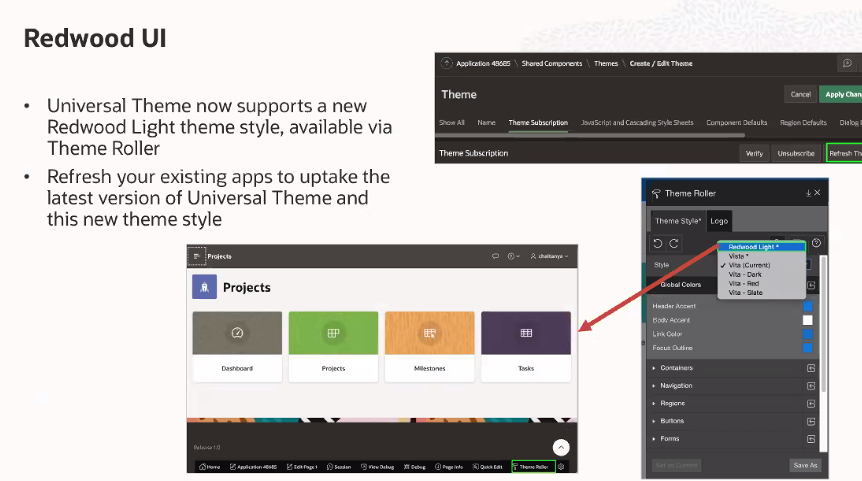Open the developer toolbar gear settings icon
Image resolution: width=862 pixels, height=481 pixels.
561,467
